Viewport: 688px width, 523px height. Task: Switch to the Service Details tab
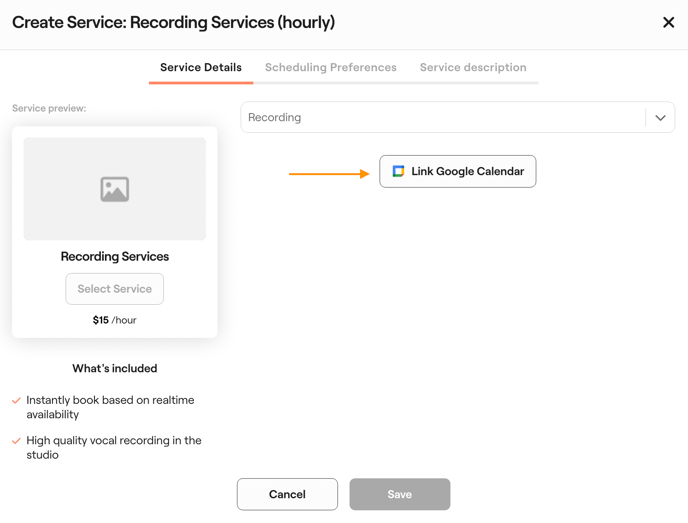tap(201, 68)
